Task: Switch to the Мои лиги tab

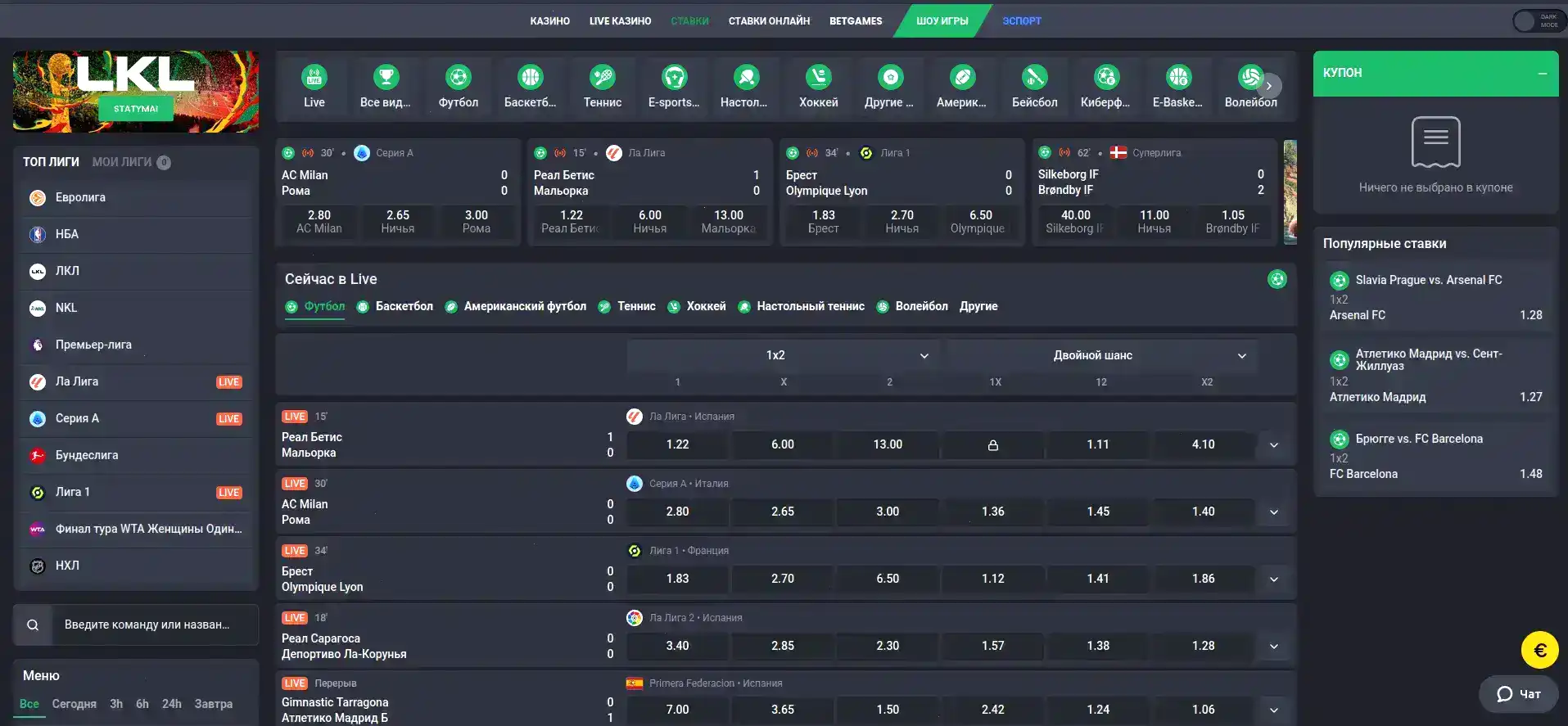Action: click(x=122, y=162)
